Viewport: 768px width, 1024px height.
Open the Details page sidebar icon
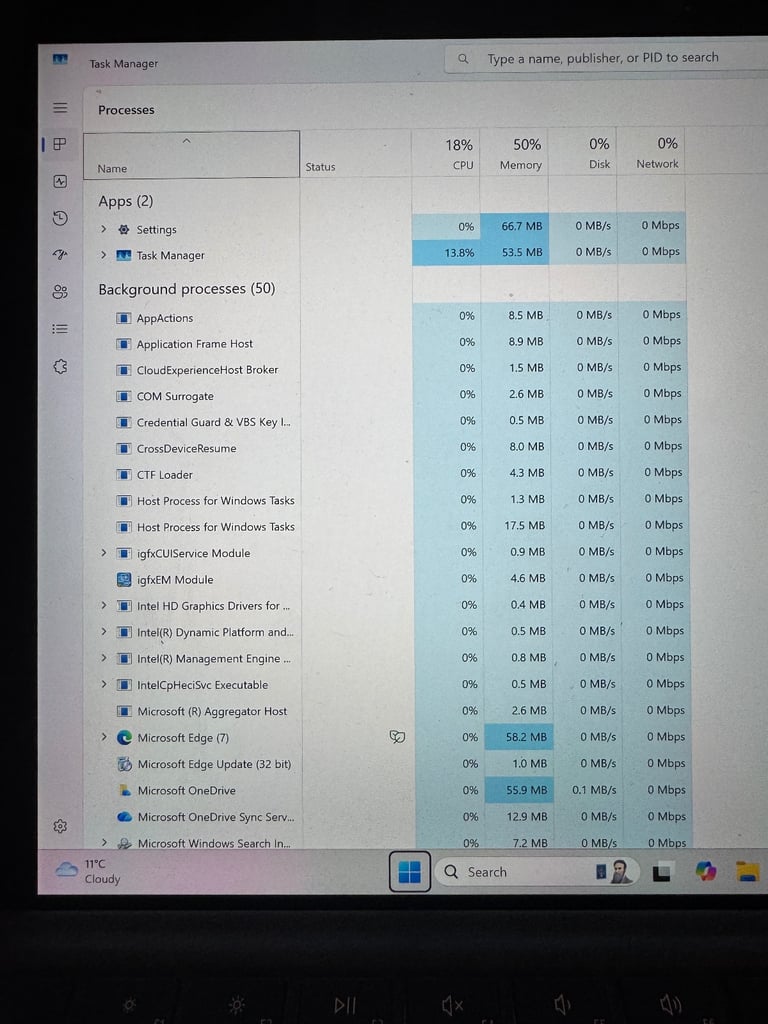(x=60, y=328)
